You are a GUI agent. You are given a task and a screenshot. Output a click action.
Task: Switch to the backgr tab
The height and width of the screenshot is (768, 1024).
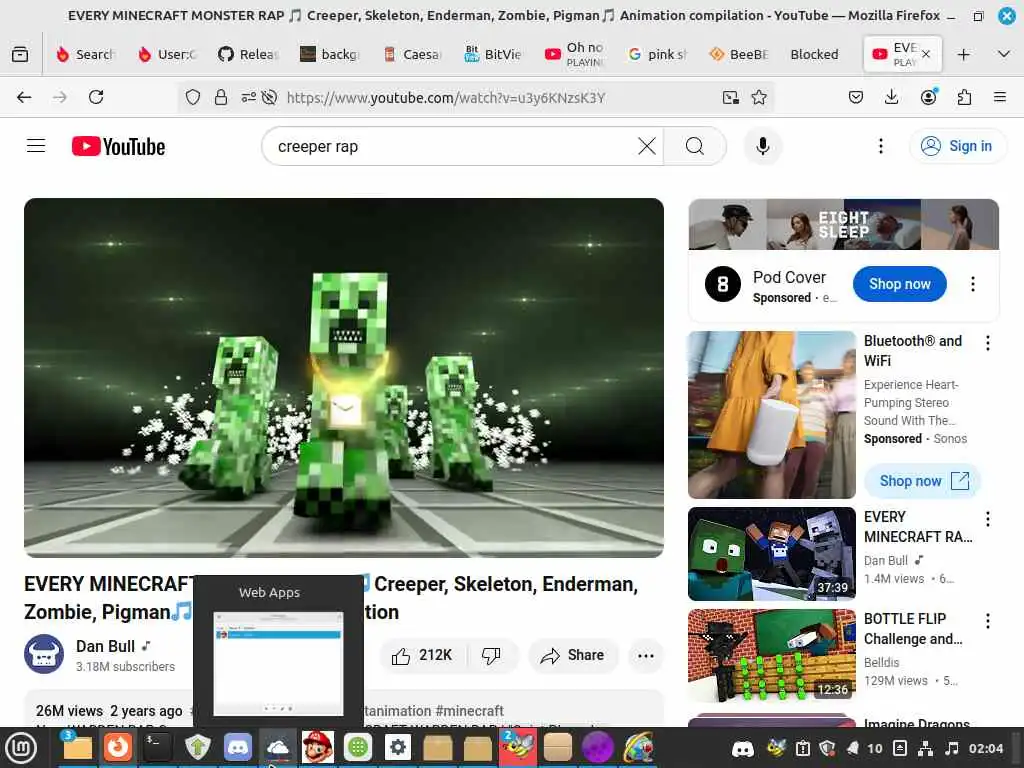[330, 54]
